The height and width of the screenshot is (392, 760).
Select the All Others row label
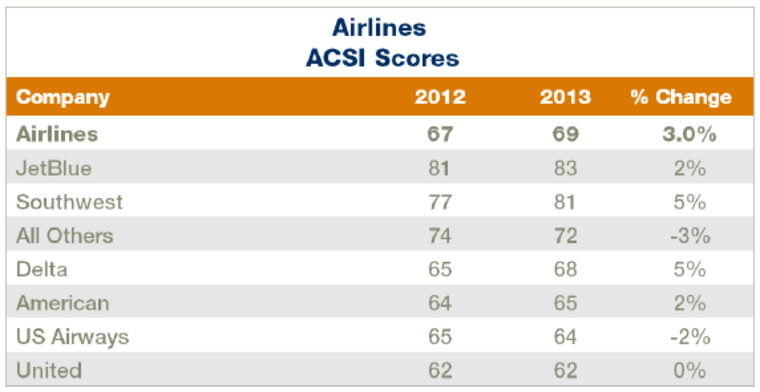(64, 236)
